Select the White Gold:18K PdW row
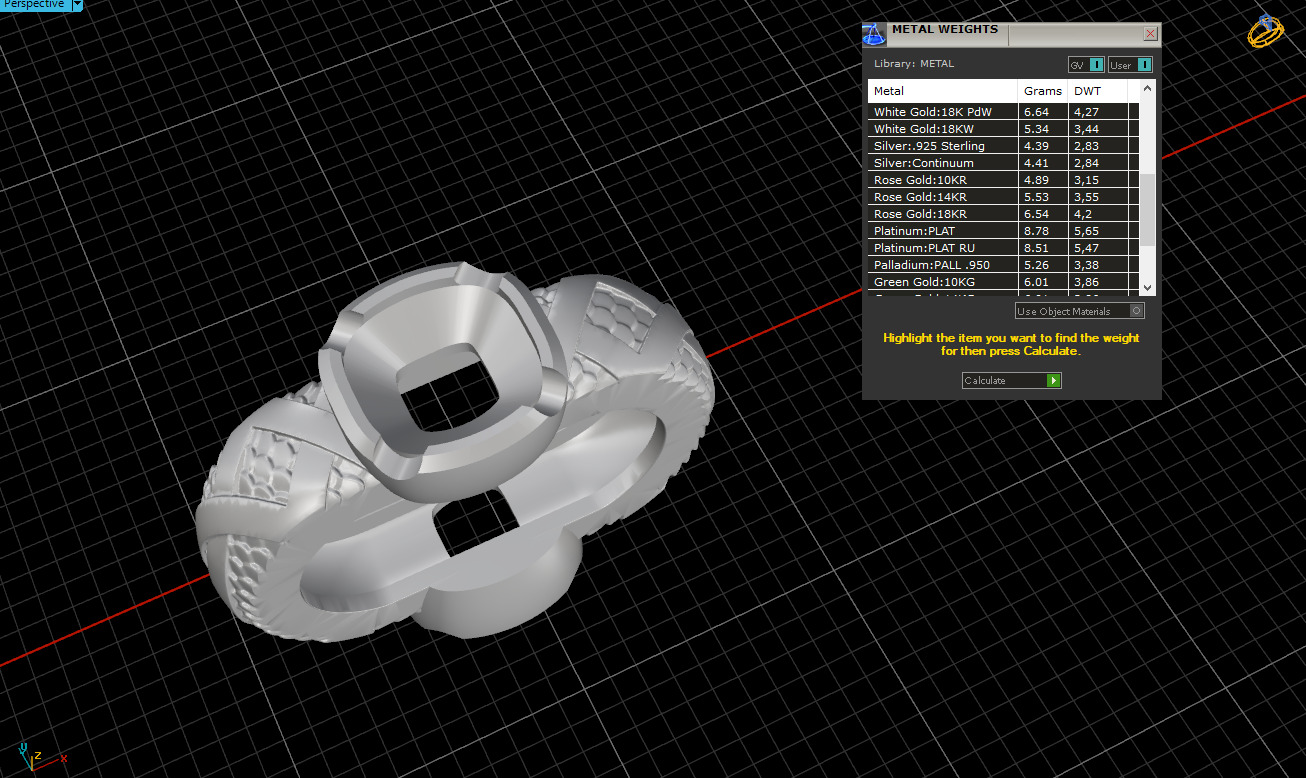The width and height of the screenshot is (1306, 778). click(1003, 112)
